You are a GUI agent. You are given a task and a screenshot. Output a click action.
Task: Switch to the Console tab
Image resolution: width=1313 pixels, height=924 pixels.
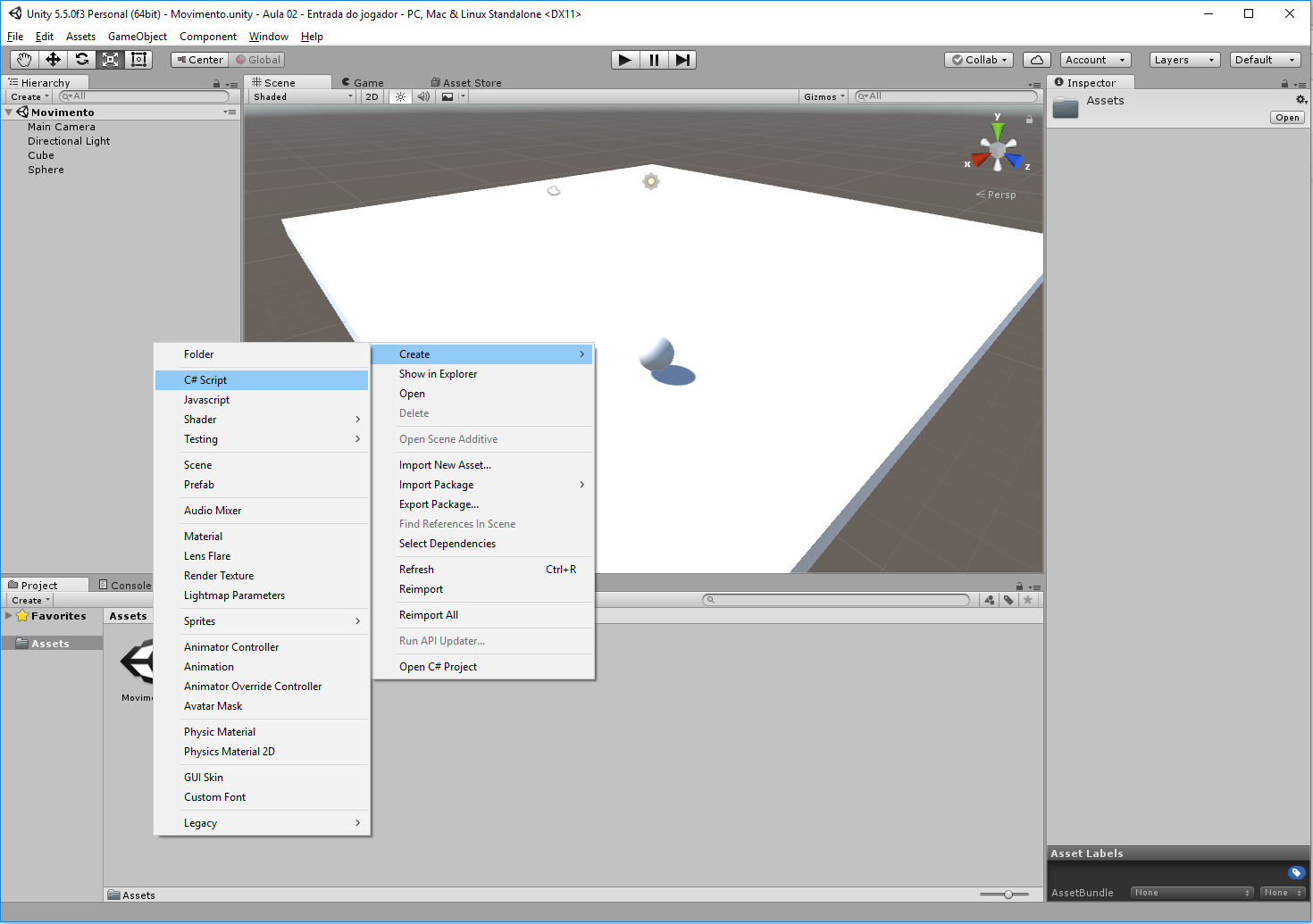click(x=125, y=586)
